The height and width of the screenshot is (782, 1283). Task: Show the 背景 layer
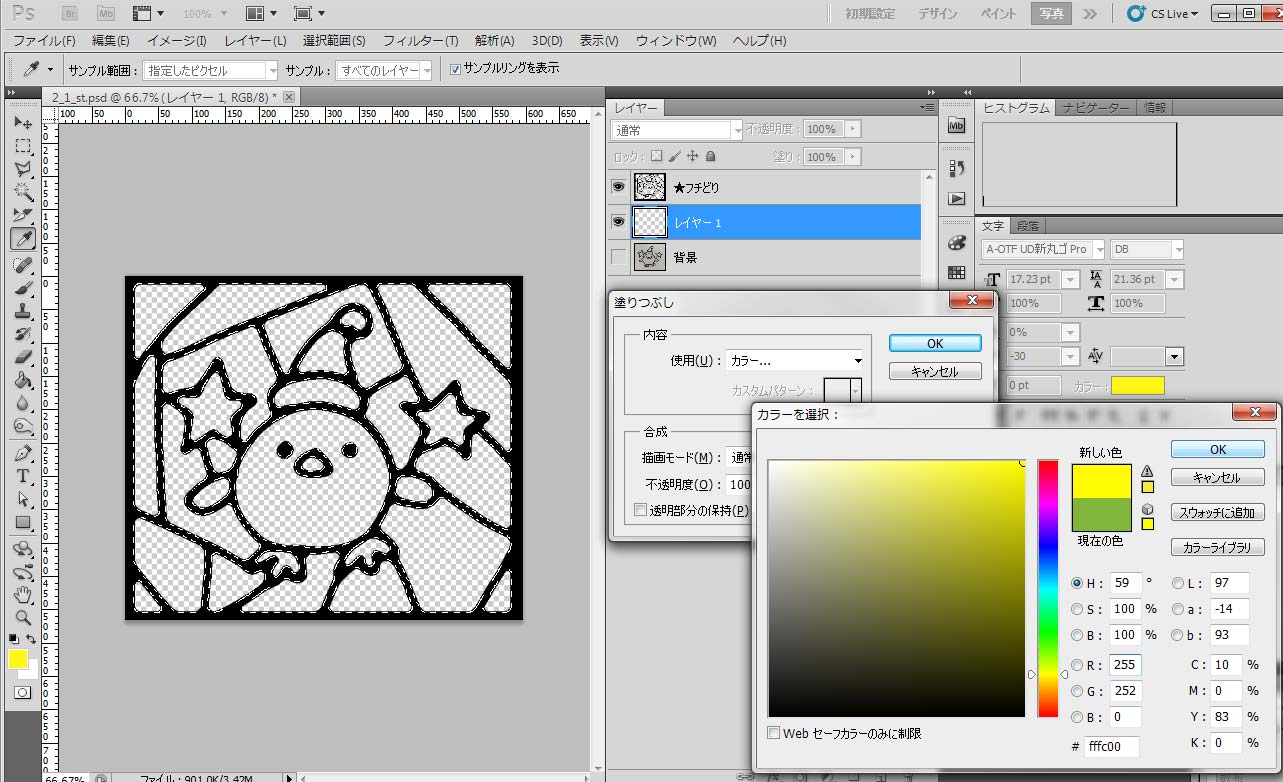coord(618,257)
